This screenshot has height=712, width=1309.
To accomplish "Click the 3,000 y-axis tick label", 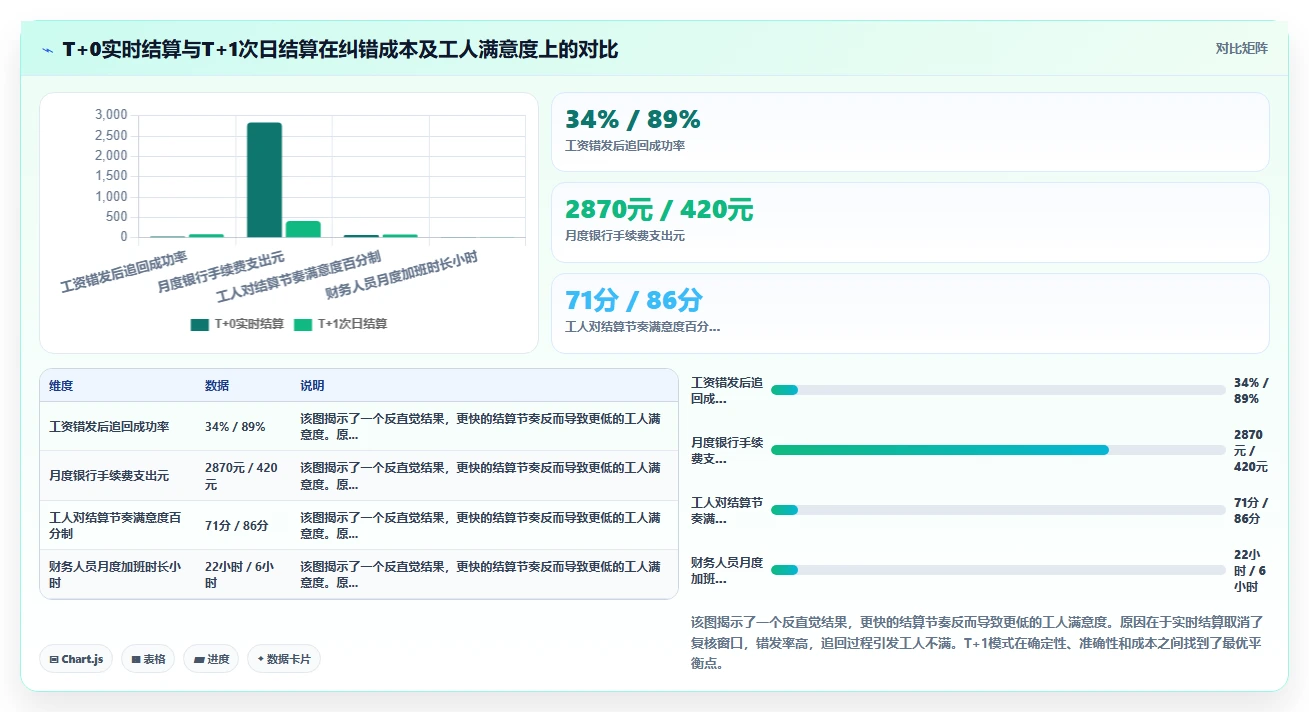I will tap(111, 115).
